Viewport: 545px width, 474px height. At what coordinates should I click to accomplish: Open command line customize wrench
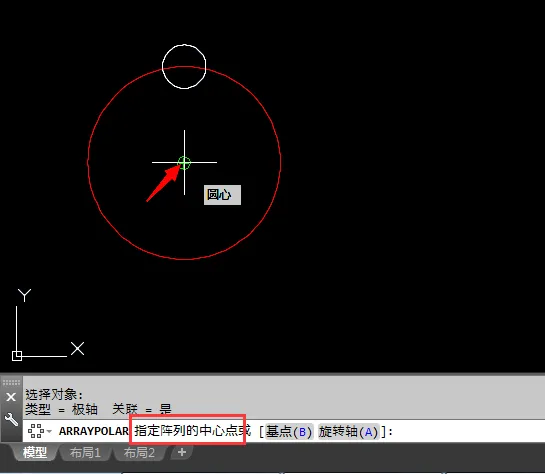pyautogui.click(x=11, y=419)
